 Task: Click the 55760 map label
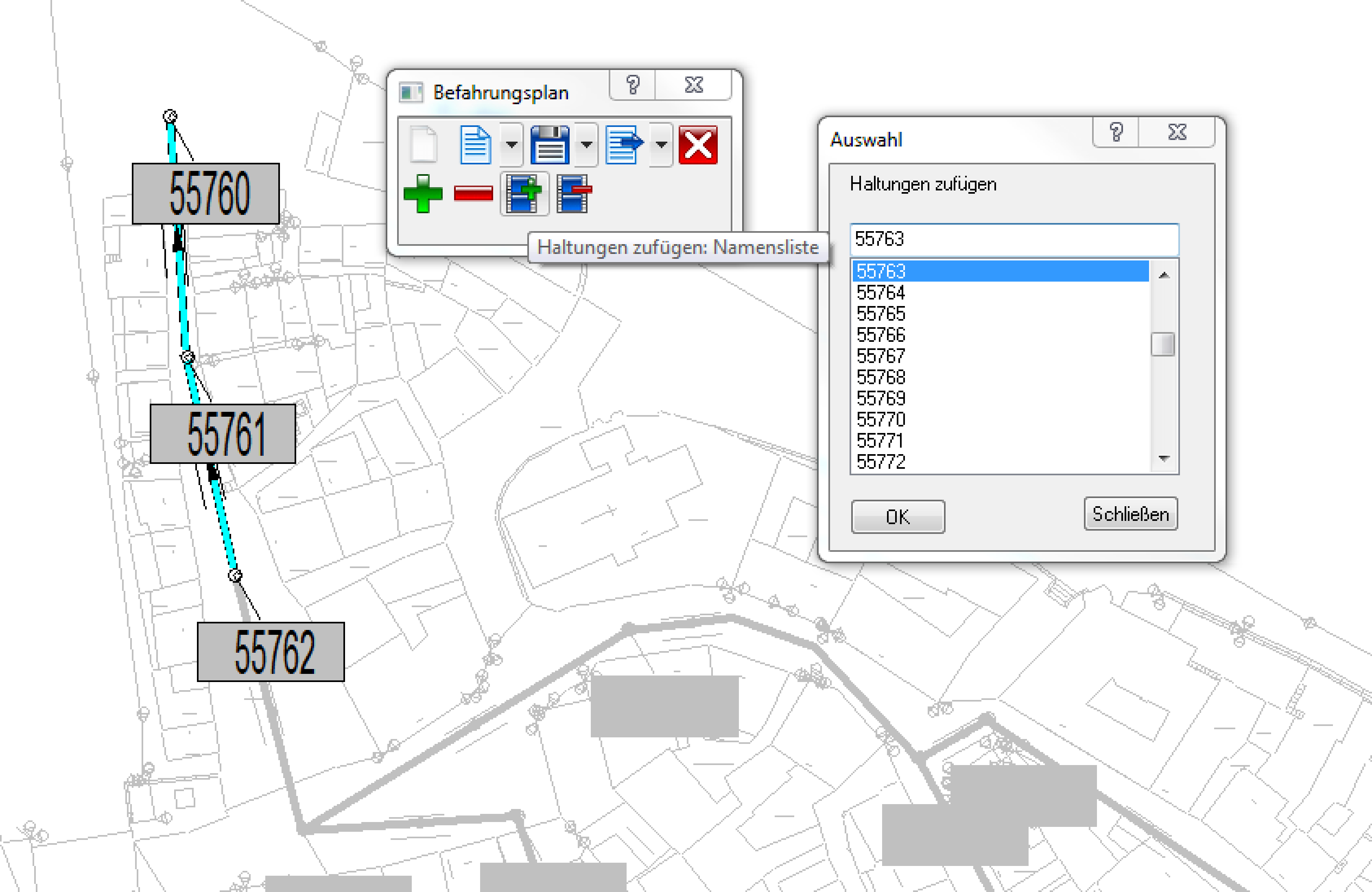pyautogui.click(x=206, y=194)
